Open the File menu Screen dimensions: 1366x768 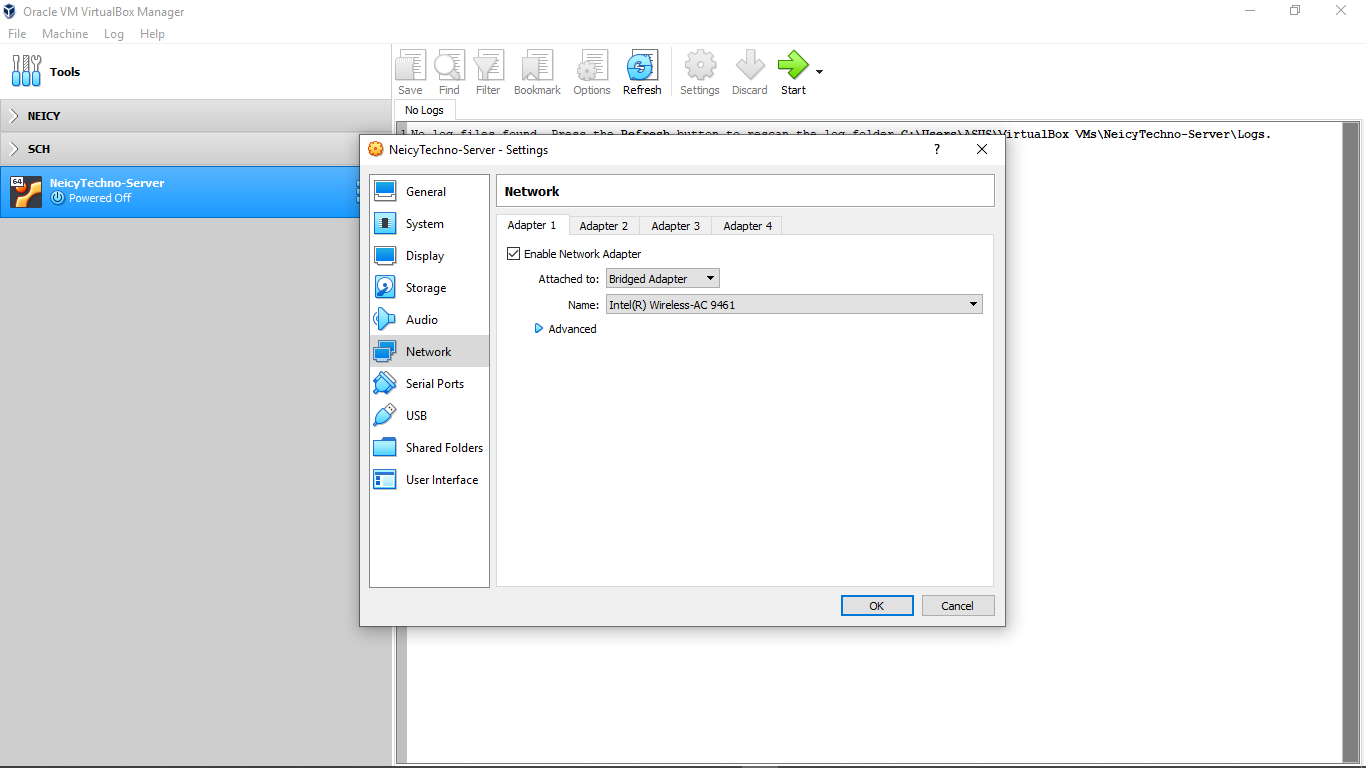point(17,34)
